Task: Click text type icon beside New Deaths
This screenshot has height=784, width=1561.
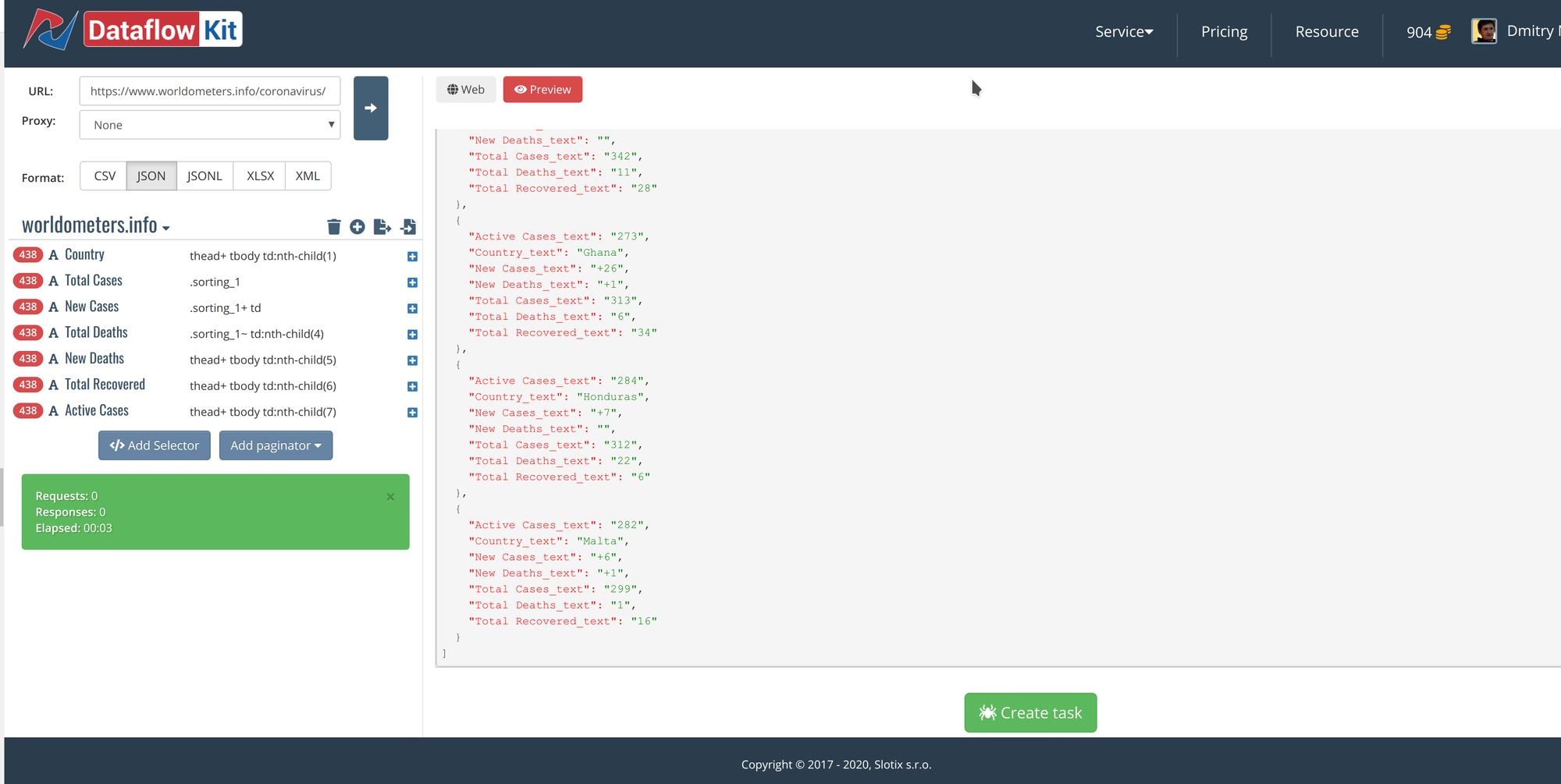Action: [x=54, y=359]
